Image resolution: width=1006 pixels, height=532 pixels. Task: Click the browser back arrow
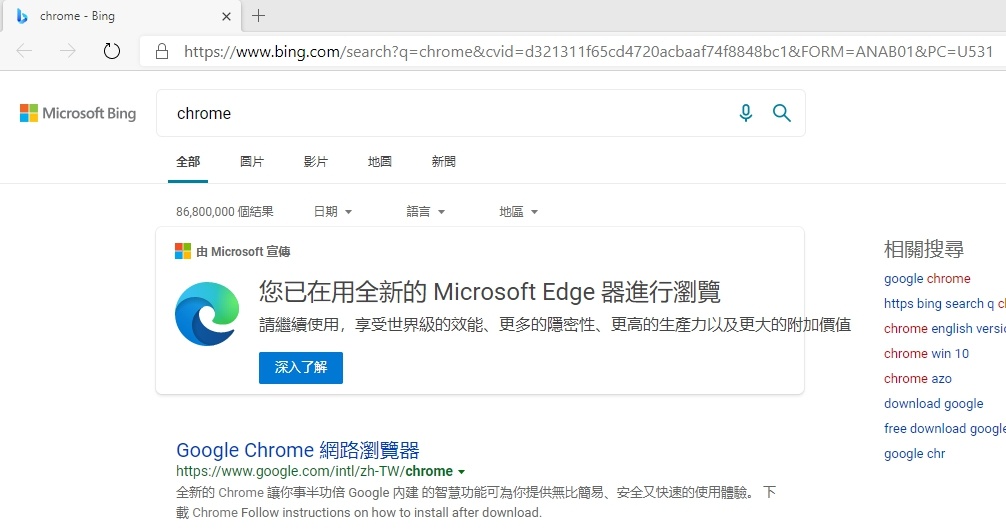pyautogui.click(x=24, y=51)
